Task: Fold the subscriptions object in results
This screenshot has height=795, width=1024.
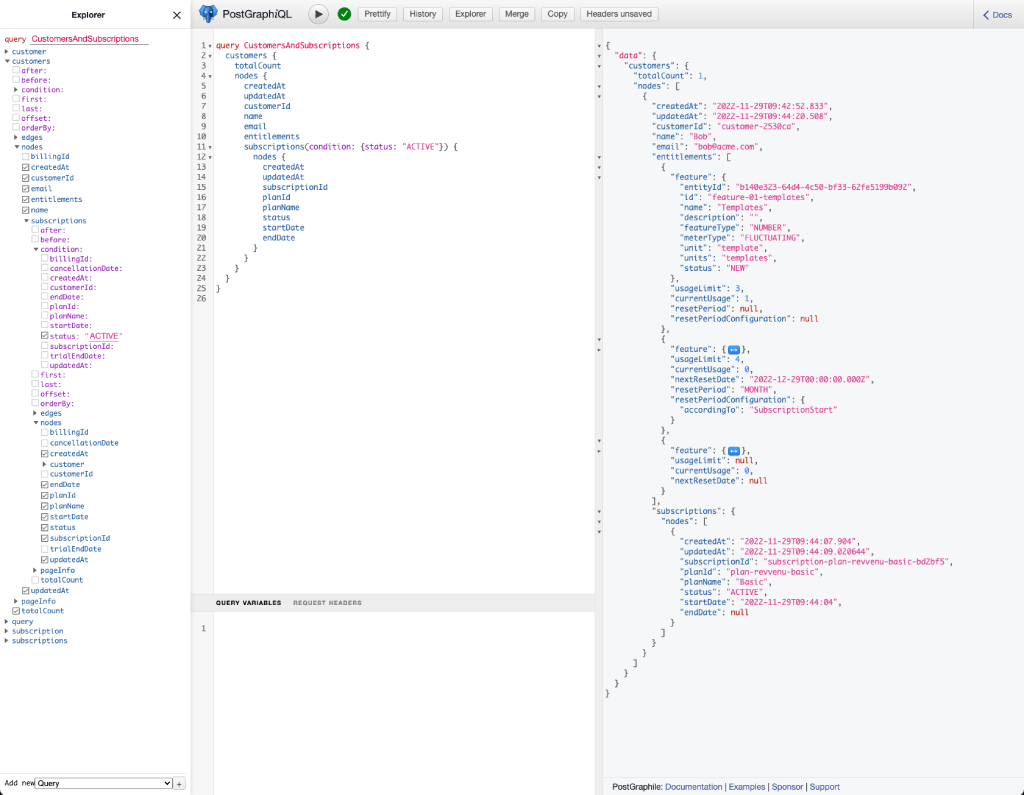Action: 599,511
